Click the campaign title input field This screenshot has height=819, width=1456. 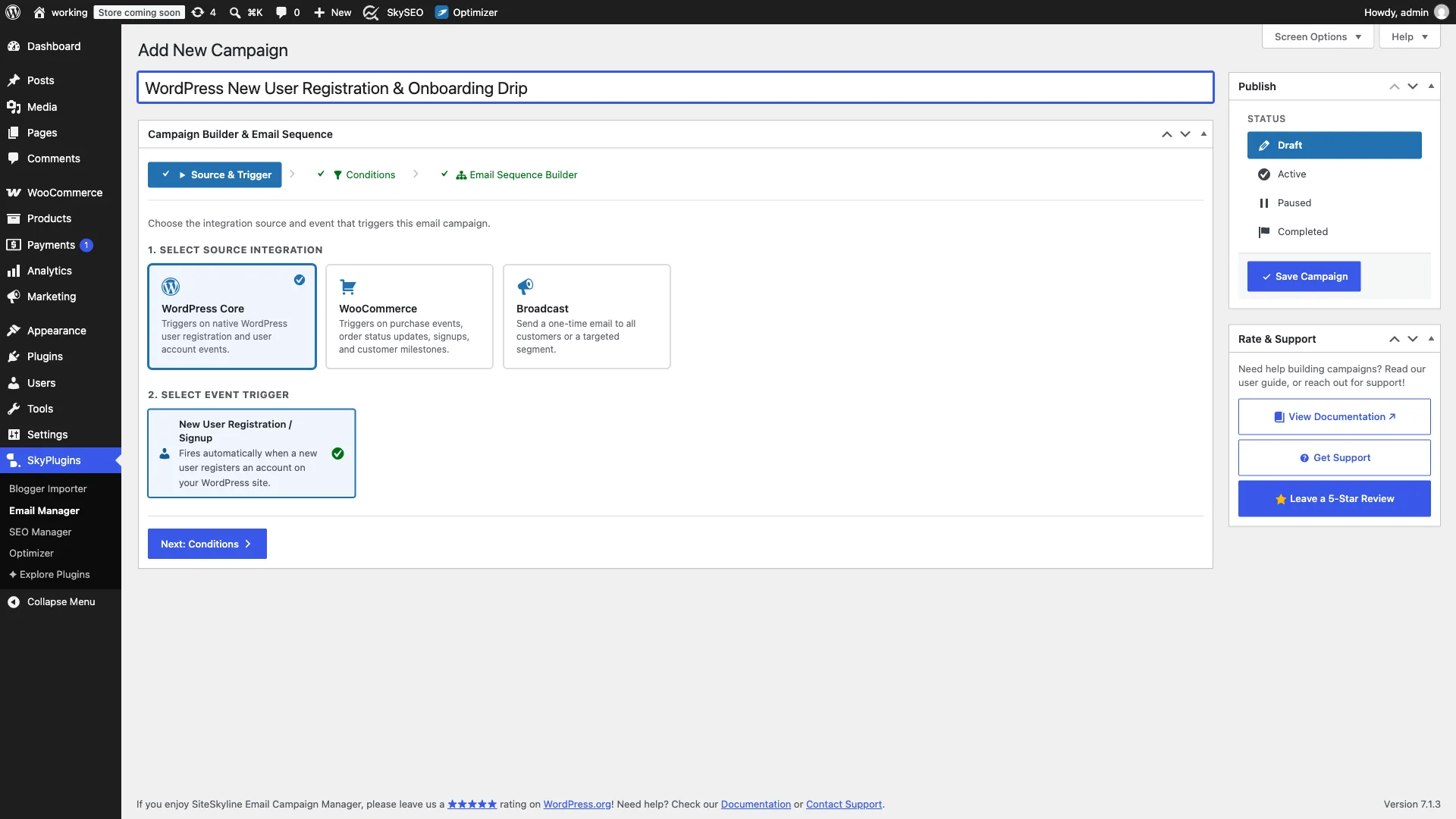pyautogui.click(x=676, y=88)
